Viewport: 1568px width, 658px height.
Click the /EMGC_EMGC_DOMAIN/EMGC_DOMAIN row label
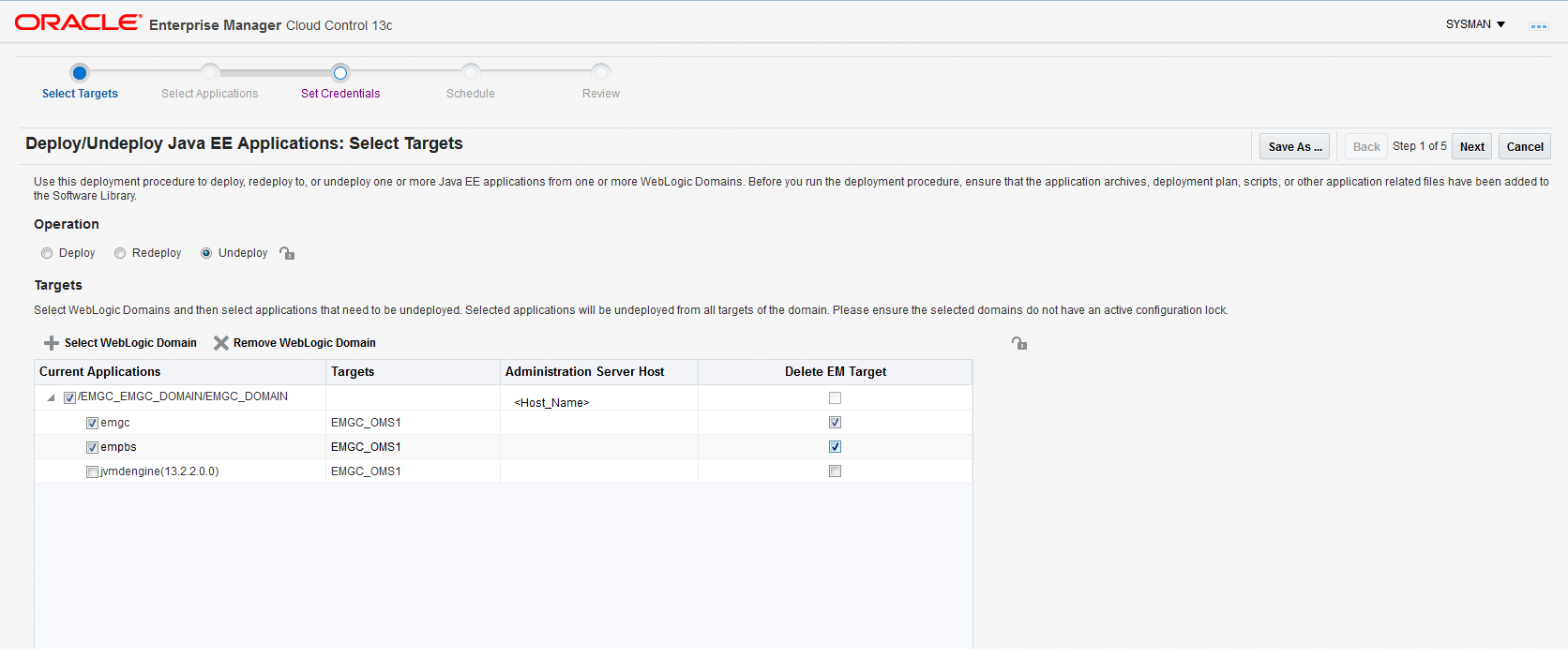(183, 396)
